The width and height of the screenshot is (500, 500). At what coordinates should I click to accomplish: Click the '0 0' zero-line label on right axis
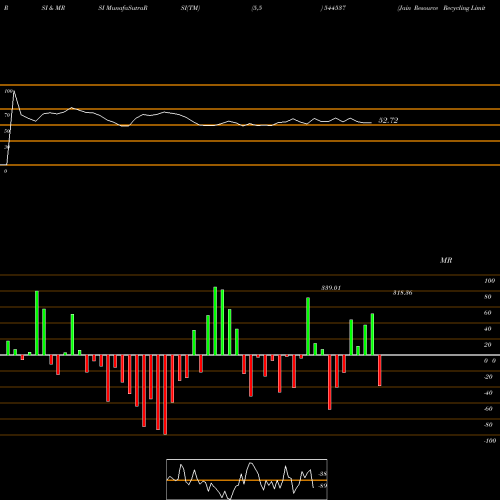tap(490, 361)
